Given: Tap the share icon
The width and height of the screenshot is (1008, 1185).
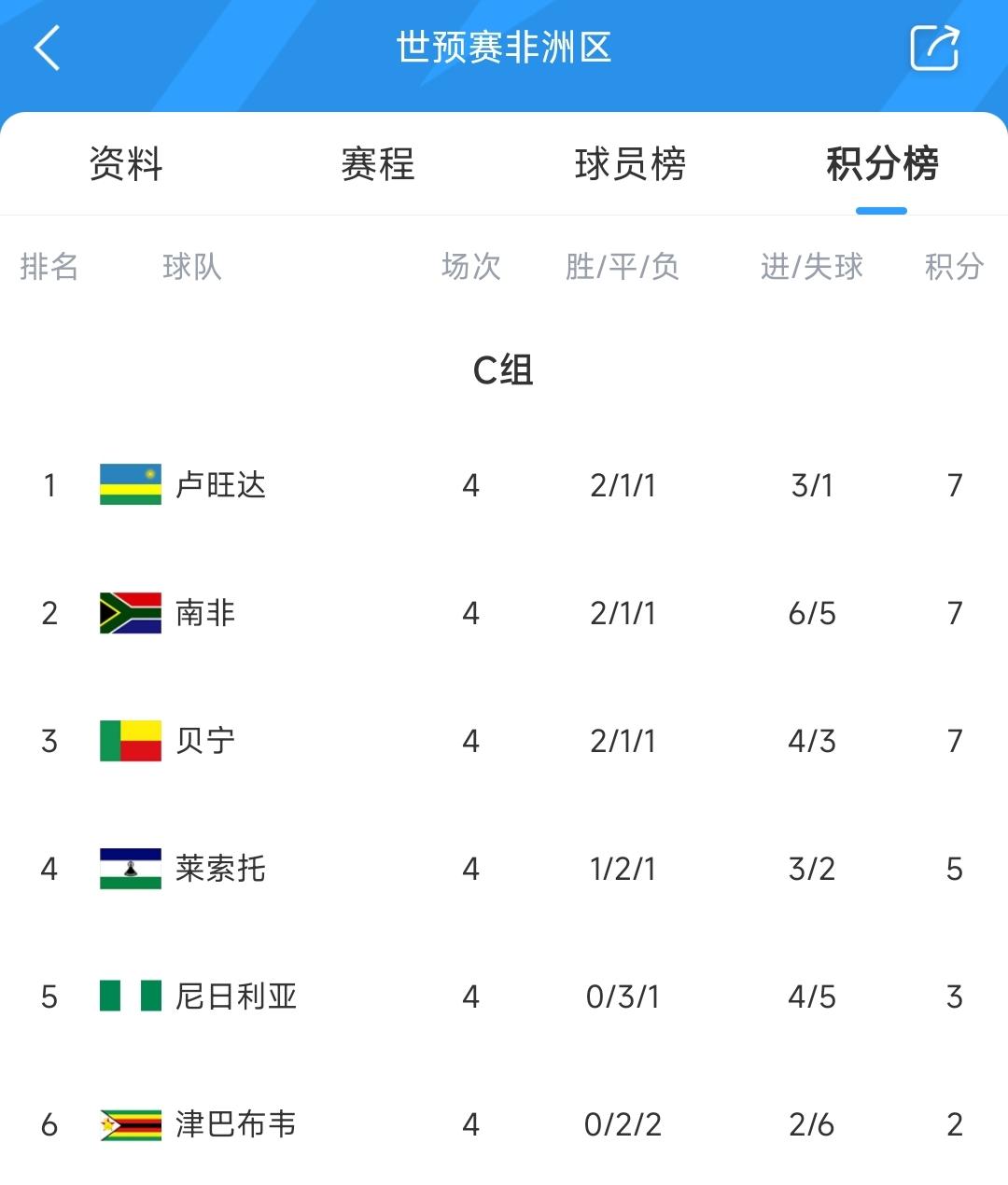Looking at the screenshot, I should pos(934,48).
